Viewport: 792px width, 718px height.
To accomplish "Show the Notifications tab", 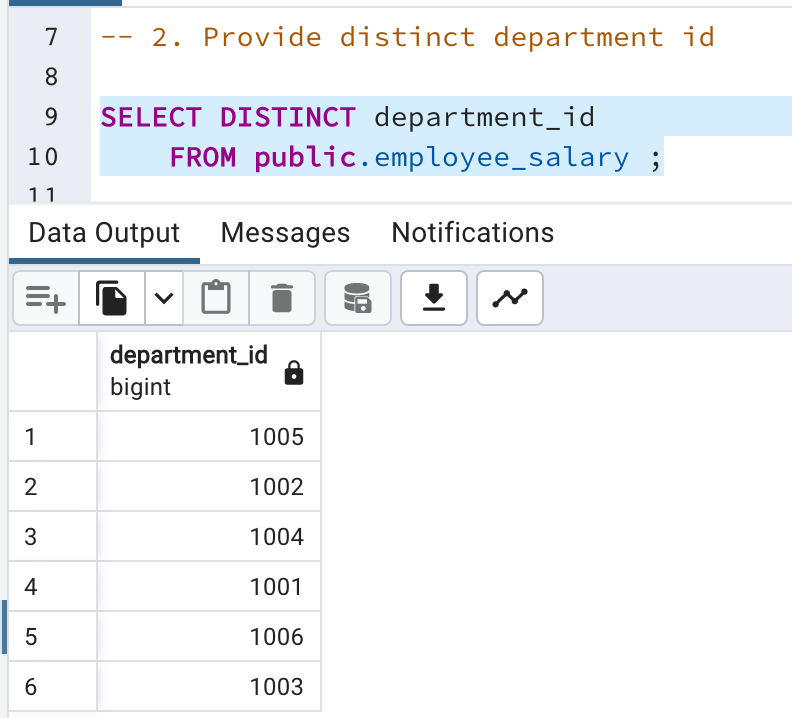I will click(x=472, y=233).
